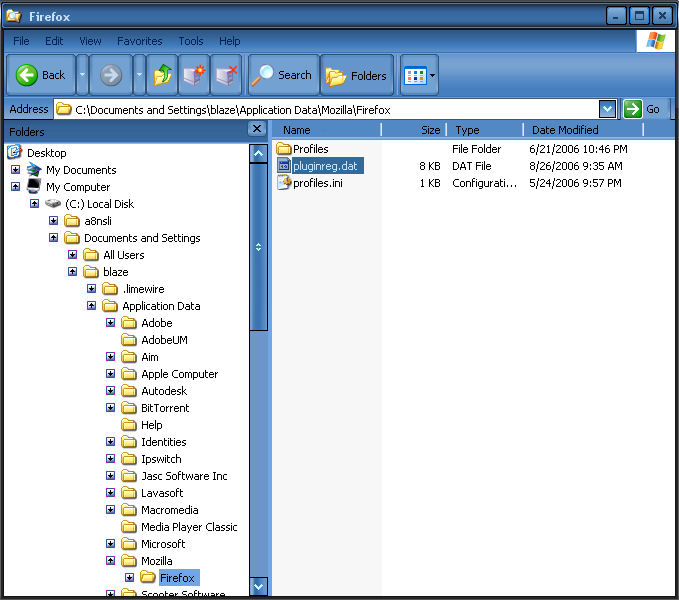Click the My Documents icon in tree
Screen dimensions: 679x600
click(x=34, y=170)
